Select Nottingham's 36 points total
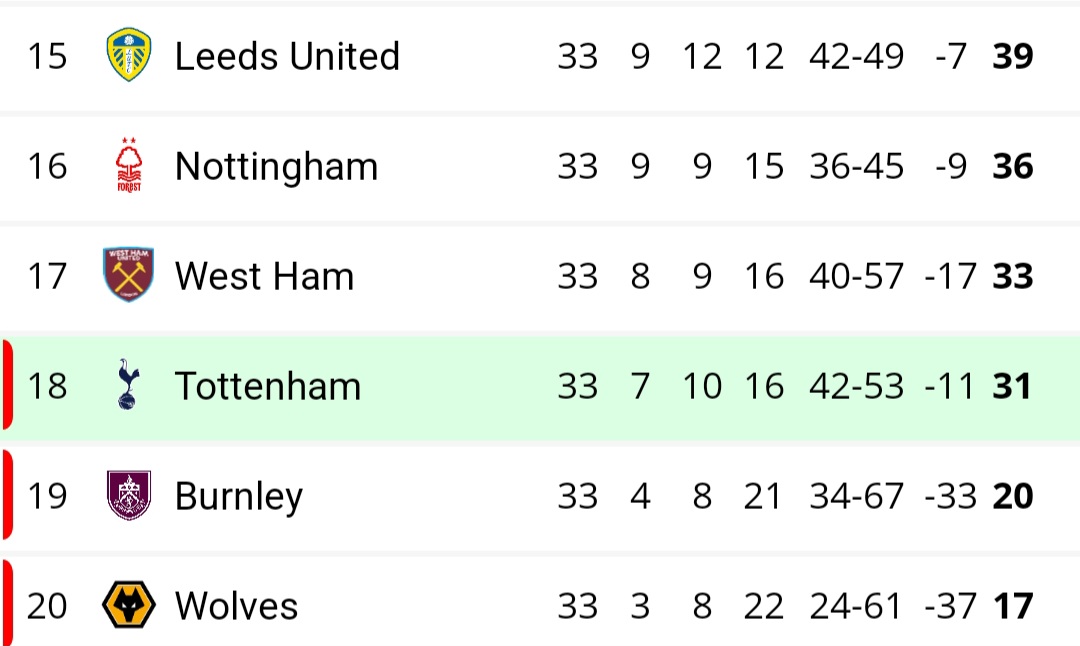This screenshot has width=1080, height=646. [x=1012, y=166]
